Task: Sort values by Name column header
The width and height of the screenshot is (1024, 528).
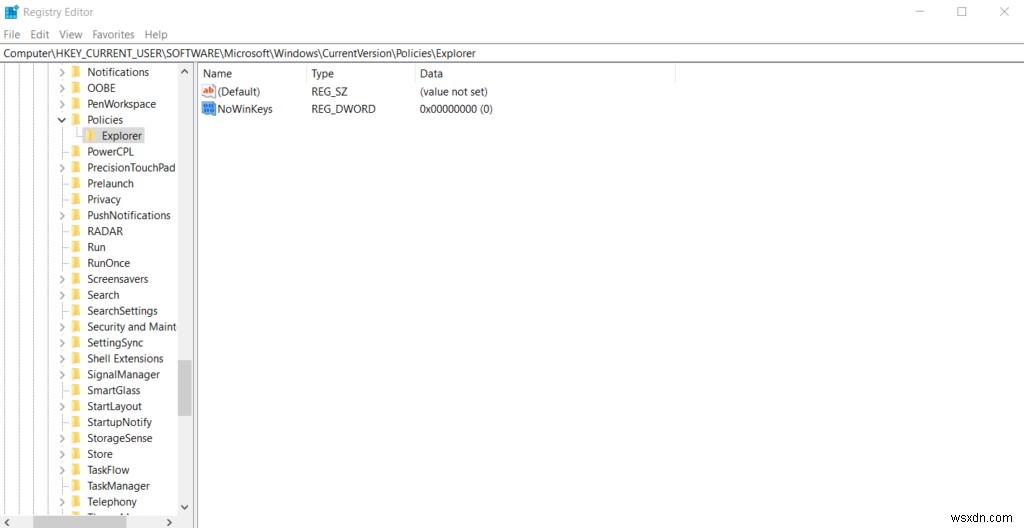Action: [252, 74]
